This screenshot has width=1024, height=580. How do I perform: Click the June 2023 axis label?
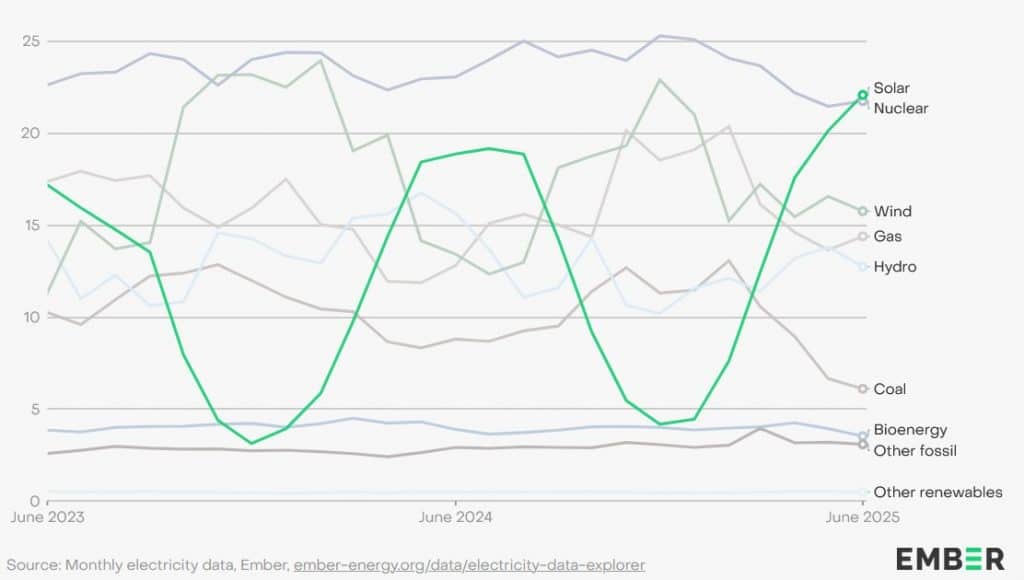click(47, 518)
